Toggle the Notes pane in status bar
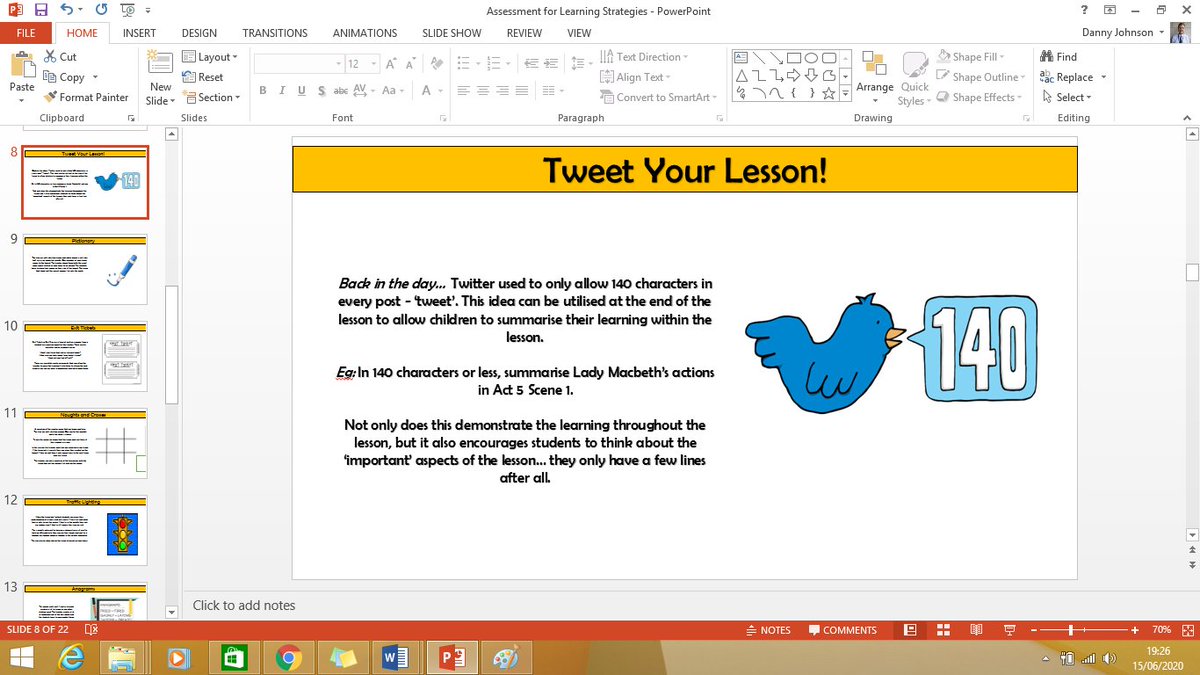The image size is (1200, 675). click(x=769, y=630)
